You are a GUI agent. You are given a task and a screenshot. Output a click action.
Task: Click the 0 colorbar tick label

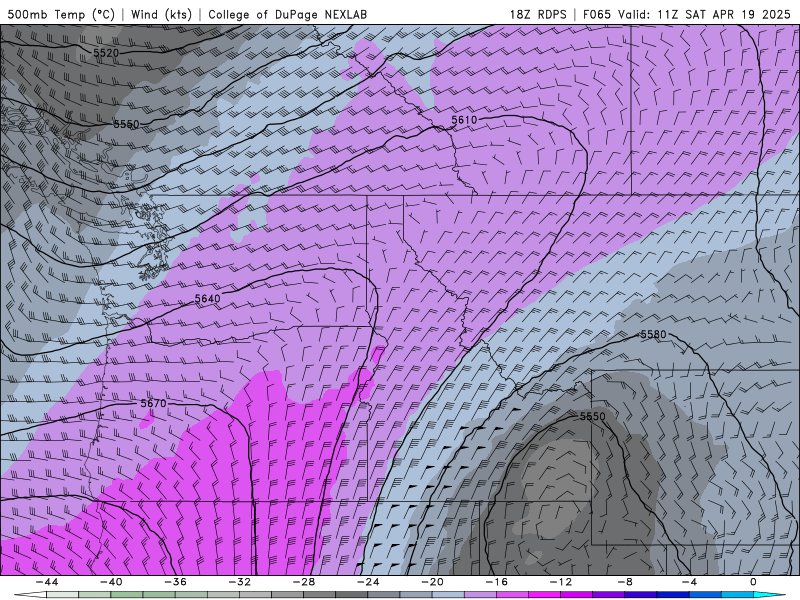point(754,582)
